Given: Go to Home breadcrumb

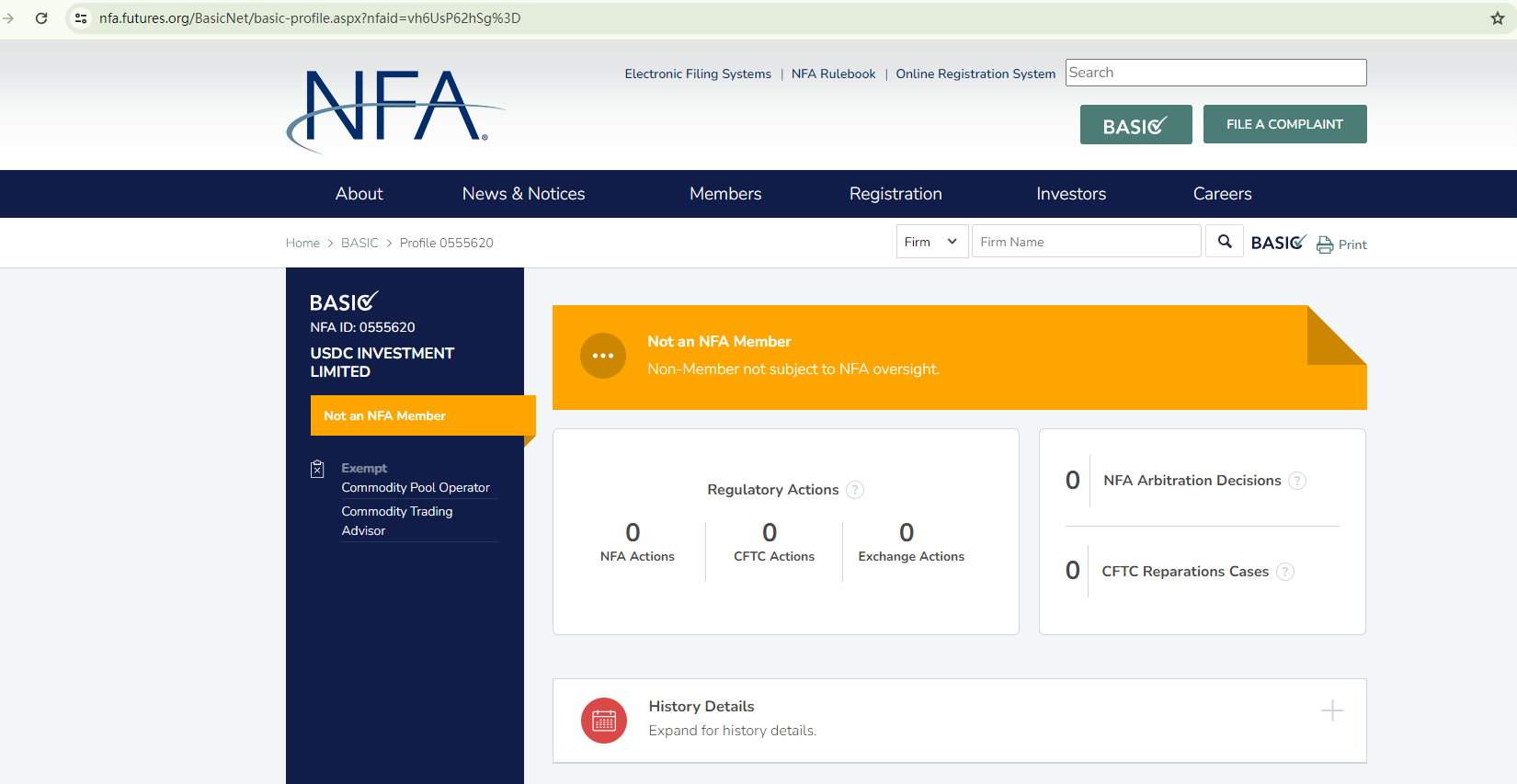Looking at the screenshot, I should 302,243.
